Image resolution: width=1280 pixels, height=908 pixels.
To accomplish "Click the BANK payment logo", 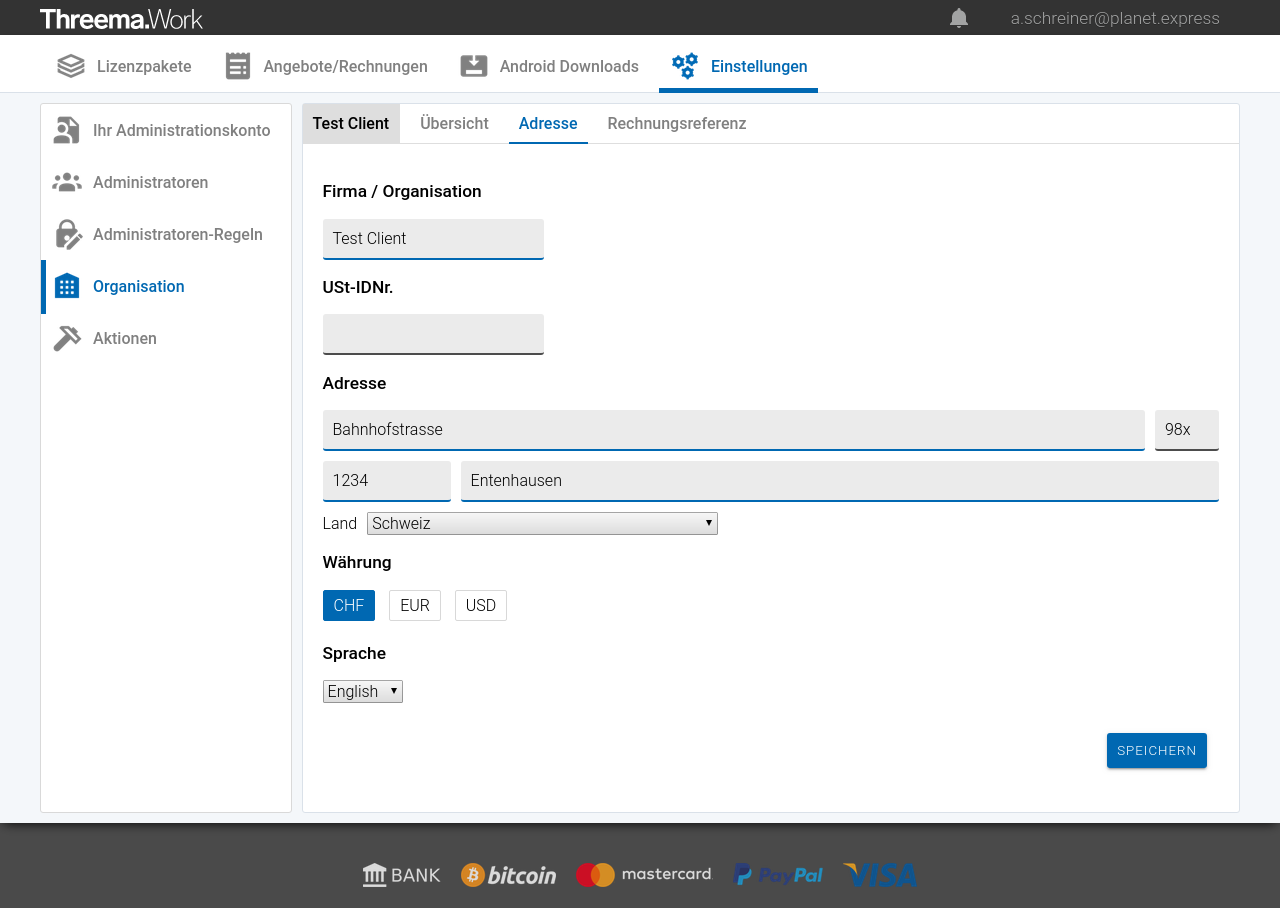I will (x=401, y=875).
